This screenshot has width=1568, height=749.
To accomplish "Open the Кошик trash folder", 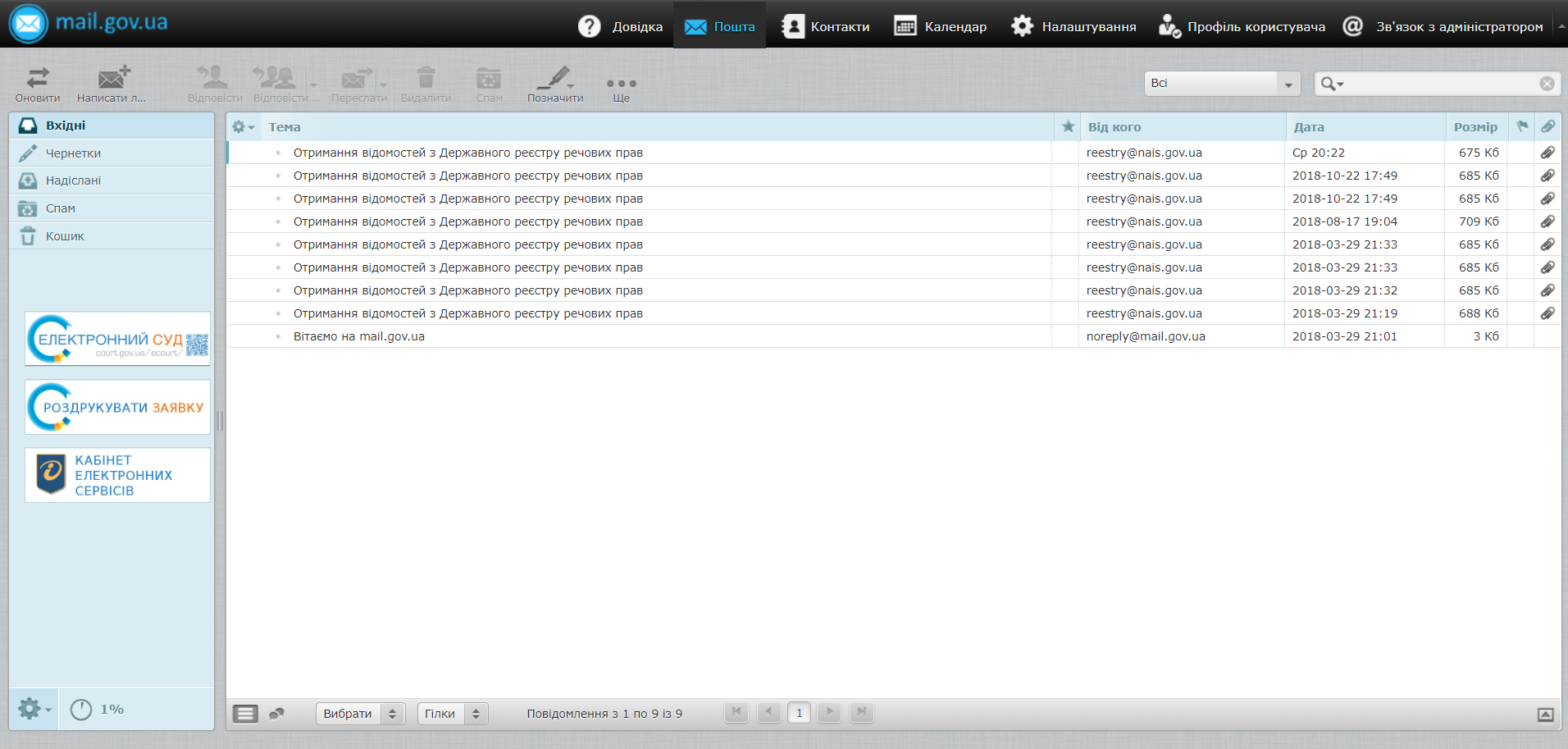I will coord(65,236).
